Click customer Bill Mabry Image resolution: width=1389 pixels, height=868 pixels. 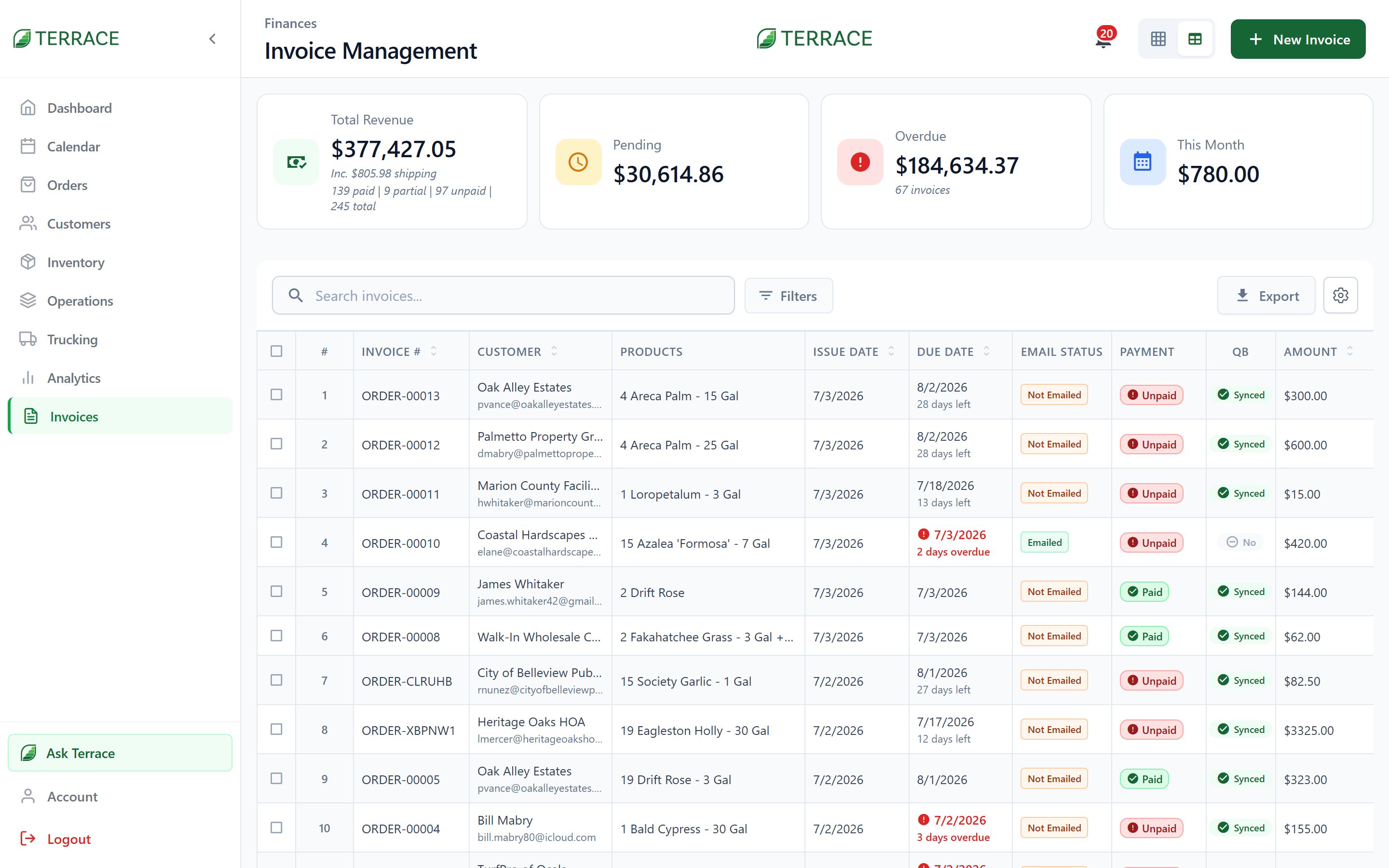point(505,820)
